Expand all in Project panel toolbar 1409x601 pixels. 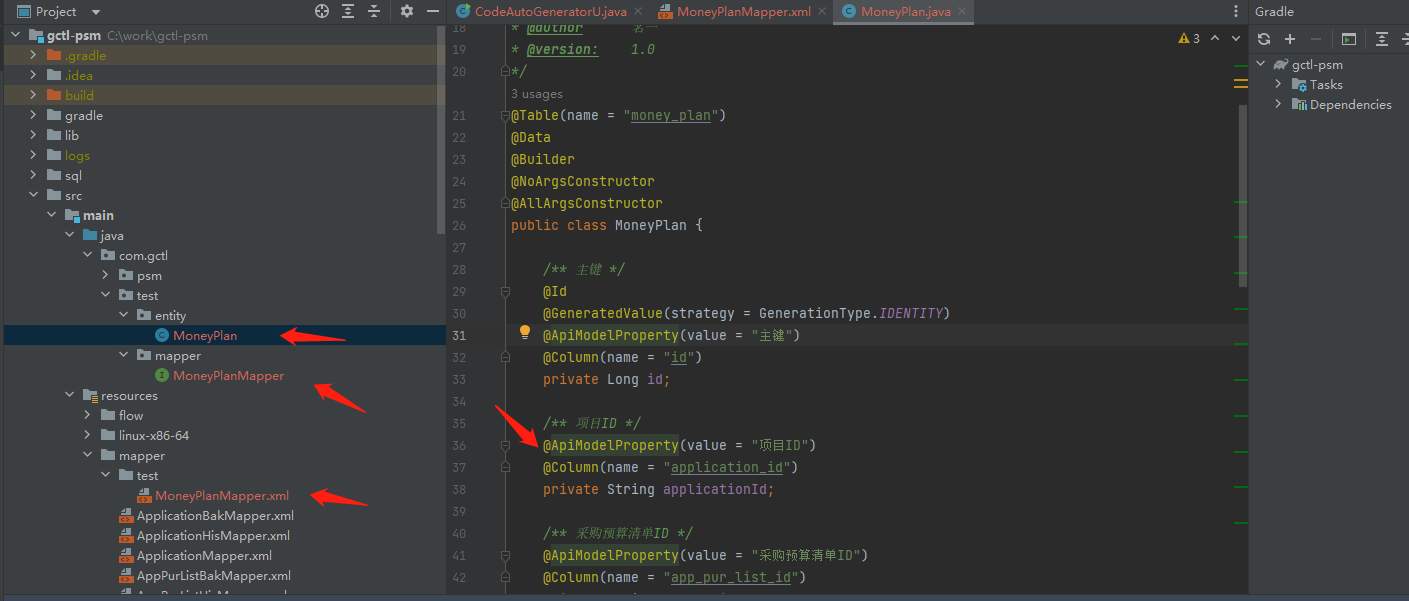[348, 11]
